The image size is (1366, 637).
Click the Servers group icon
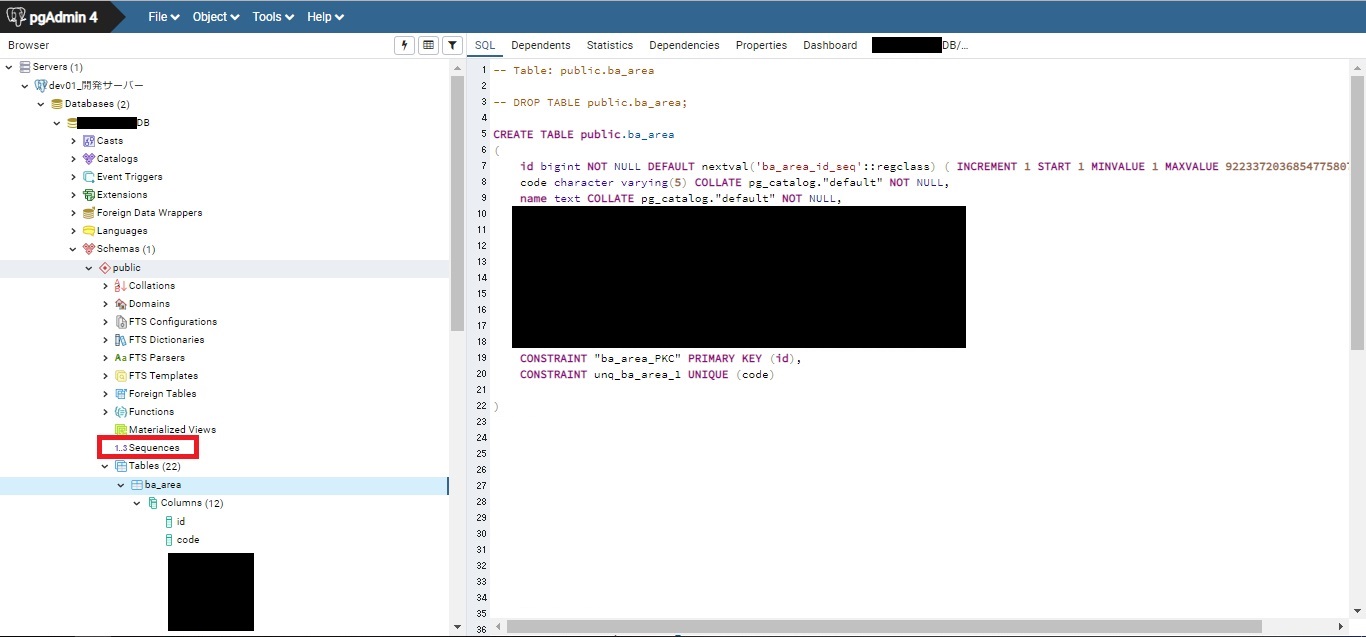click(x=25, y=67)
